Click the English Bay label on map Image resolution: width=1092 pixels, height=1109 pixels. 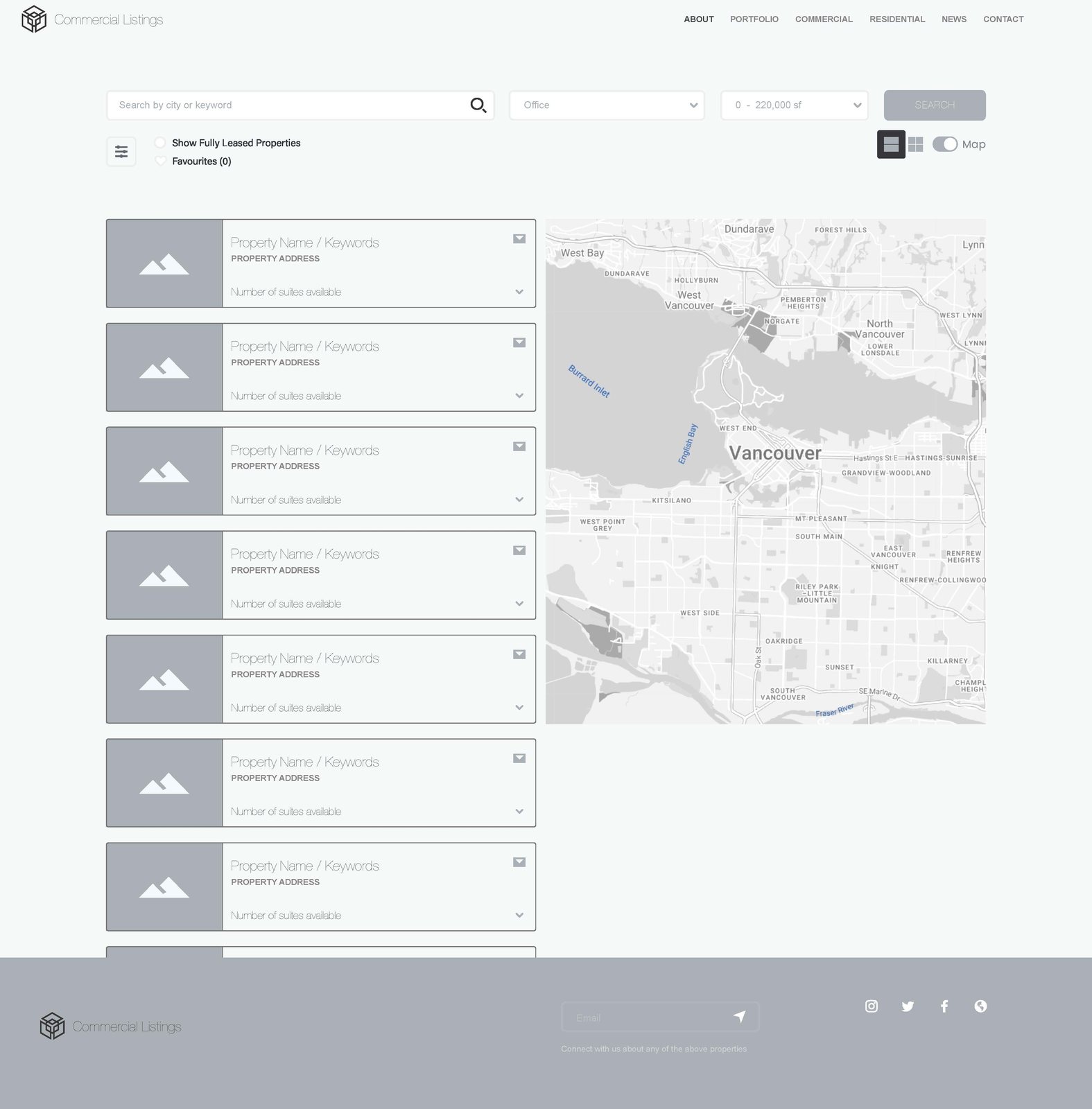click(x=687, y=444)
